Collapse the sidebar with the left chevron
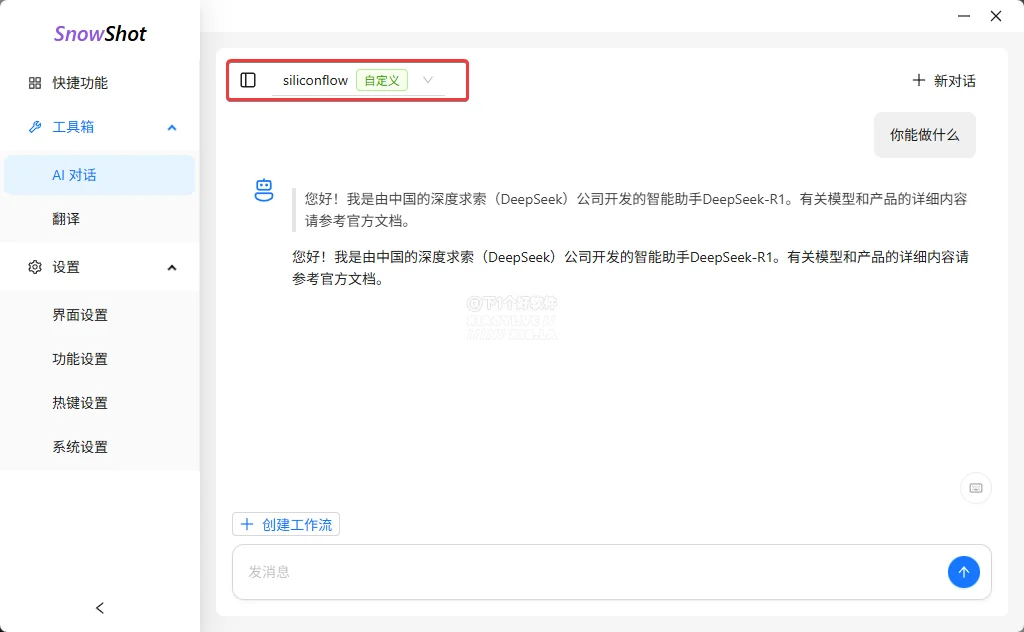This screenshot has height=632, width=1024. 100,608
